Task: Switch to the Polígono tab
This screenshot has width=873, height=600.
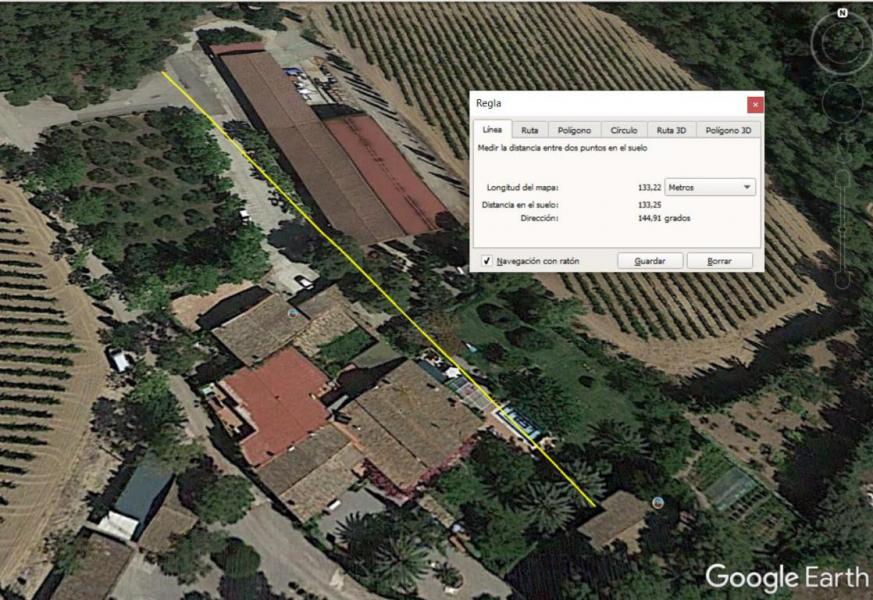Action: (x=574, y=130)
